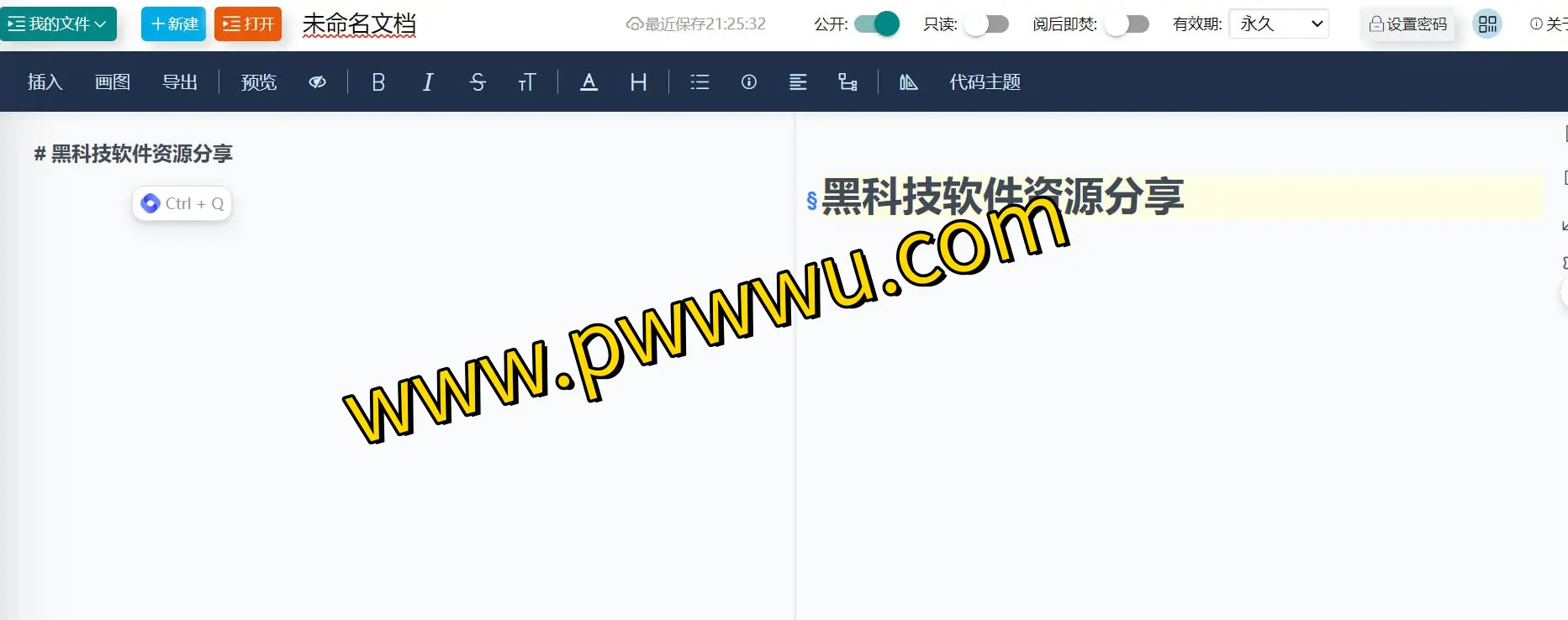Apply strikethrough formatting
1568x620 pixels.
[x=478, y=82]
